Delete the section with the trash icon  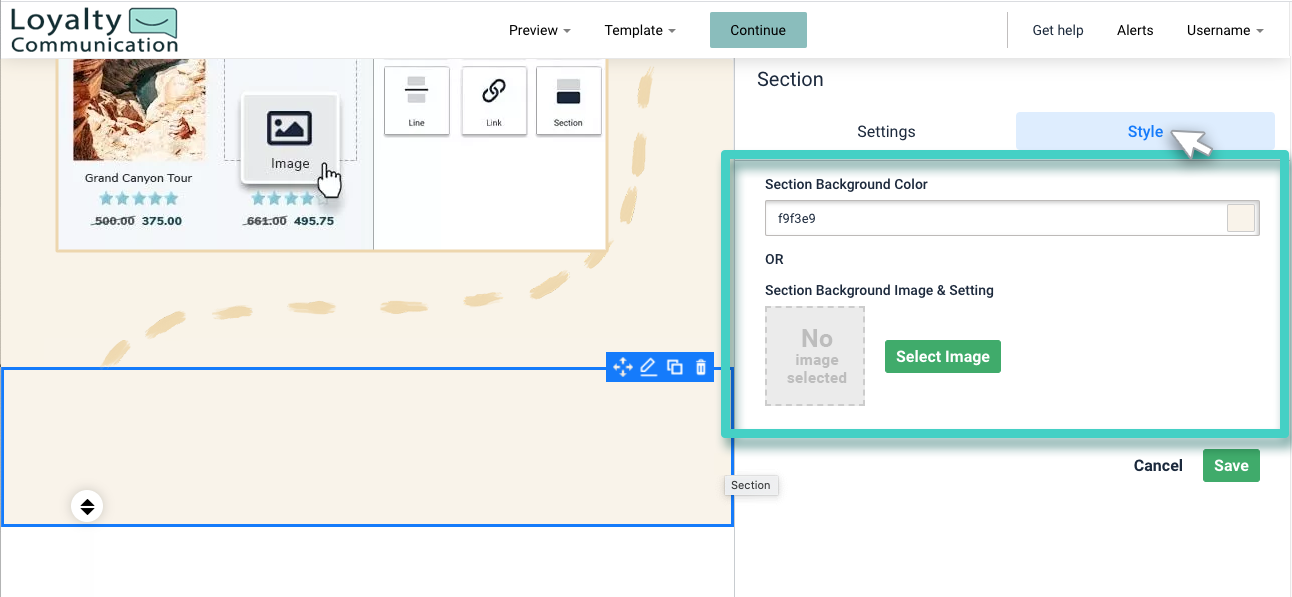click(700, 367)
